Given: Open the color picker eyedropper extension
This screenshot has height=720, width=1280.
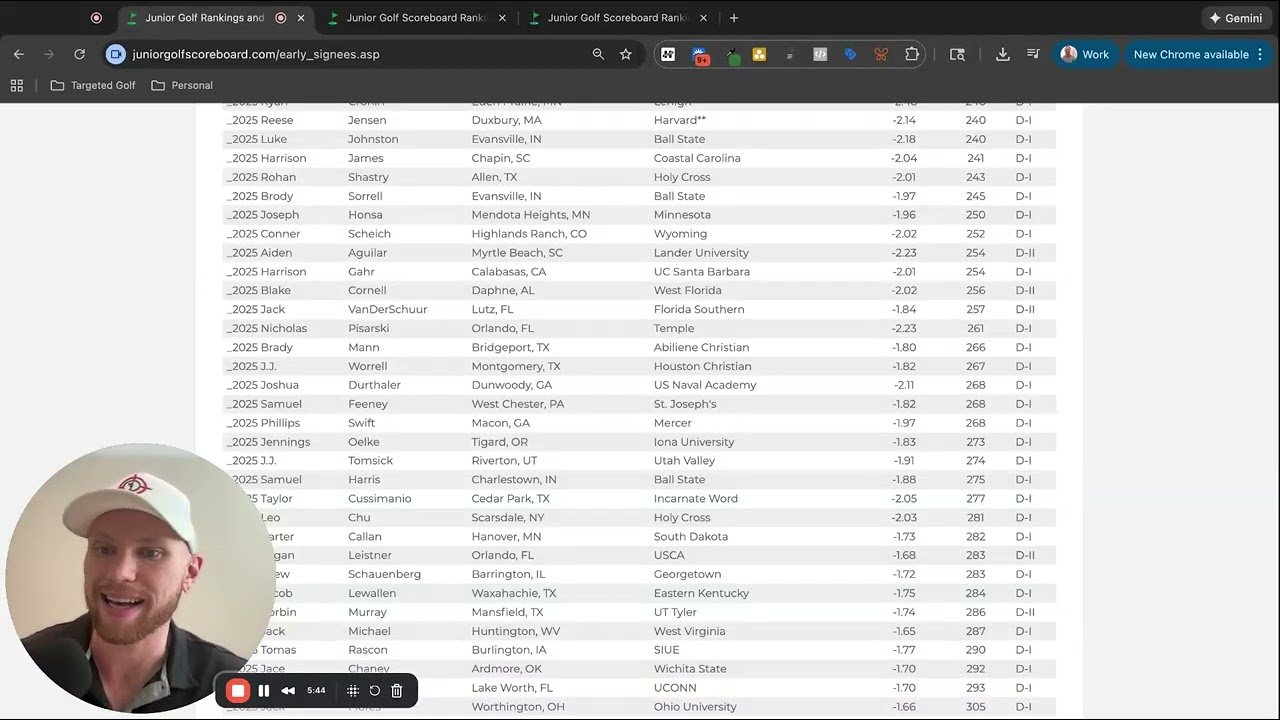Looking at the screenshot, I should (733, 55).
